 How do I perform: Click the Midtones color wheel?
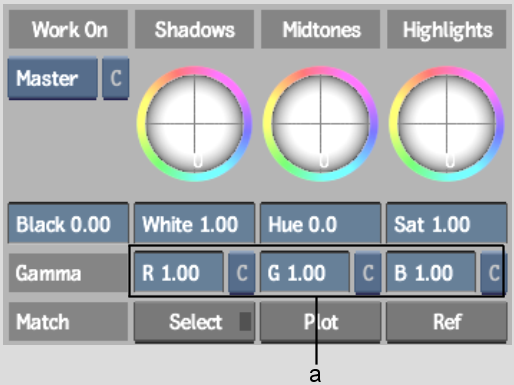click(x=321, y=124)
